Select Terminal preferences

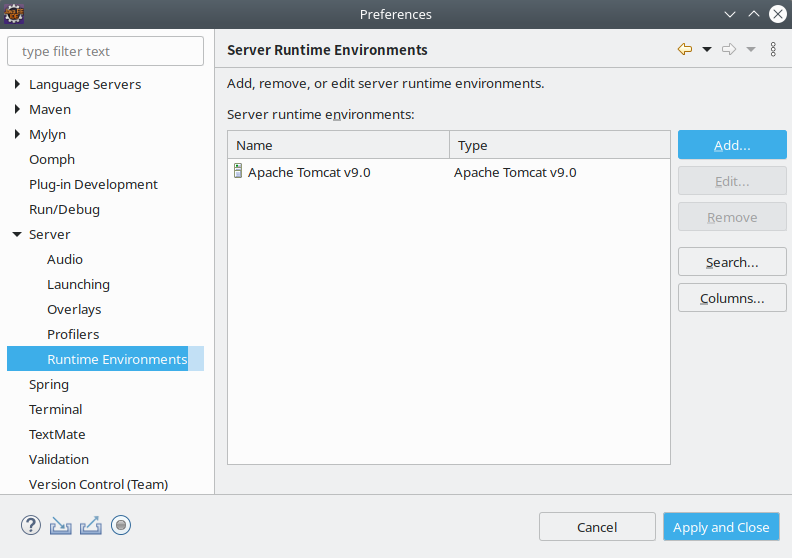click(56, 410)
